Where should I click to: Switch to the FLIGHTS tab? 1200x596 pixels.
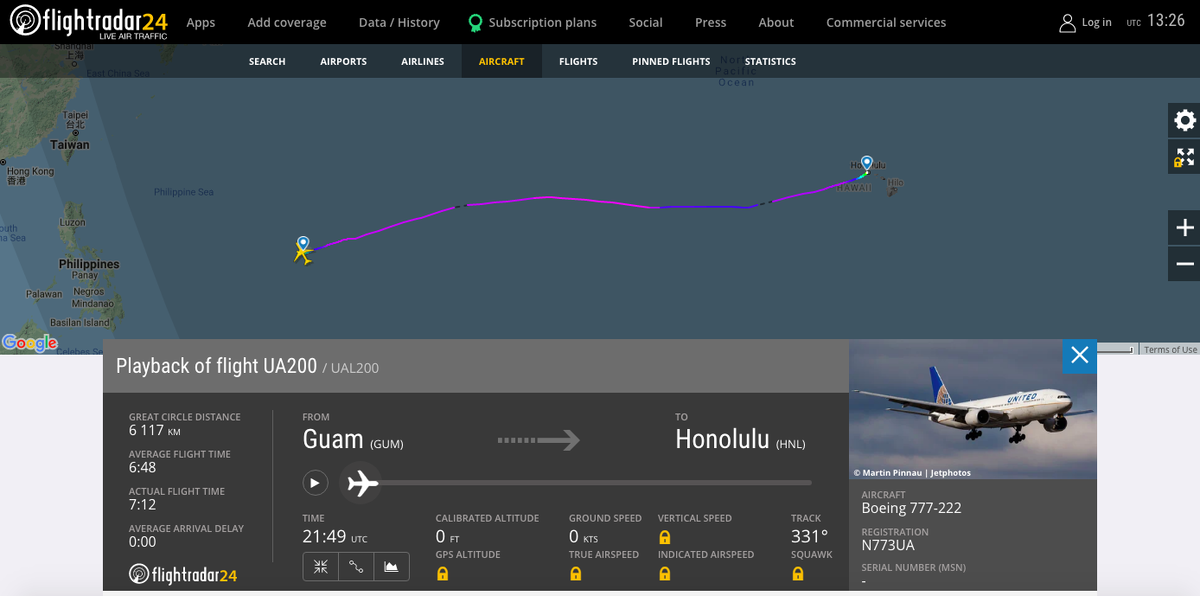[578, 61]
